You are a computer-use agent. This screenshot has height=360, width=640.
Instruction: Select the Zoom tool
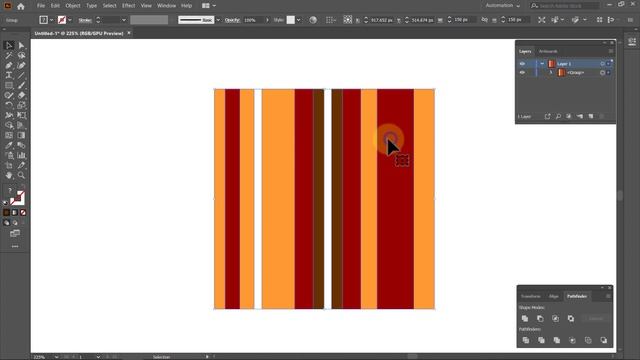(x=21, y=176)
